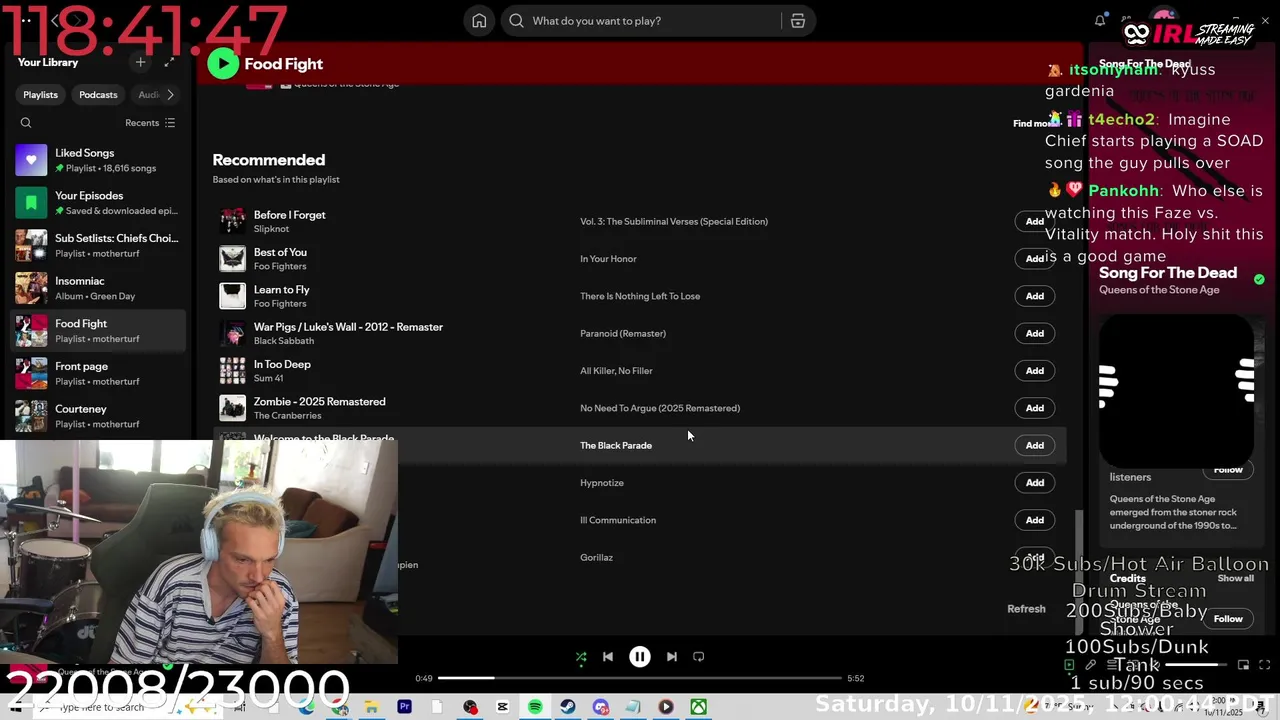
Task: Select the Best of You track title
Action: pyautogui.click(x=280, y=252)
